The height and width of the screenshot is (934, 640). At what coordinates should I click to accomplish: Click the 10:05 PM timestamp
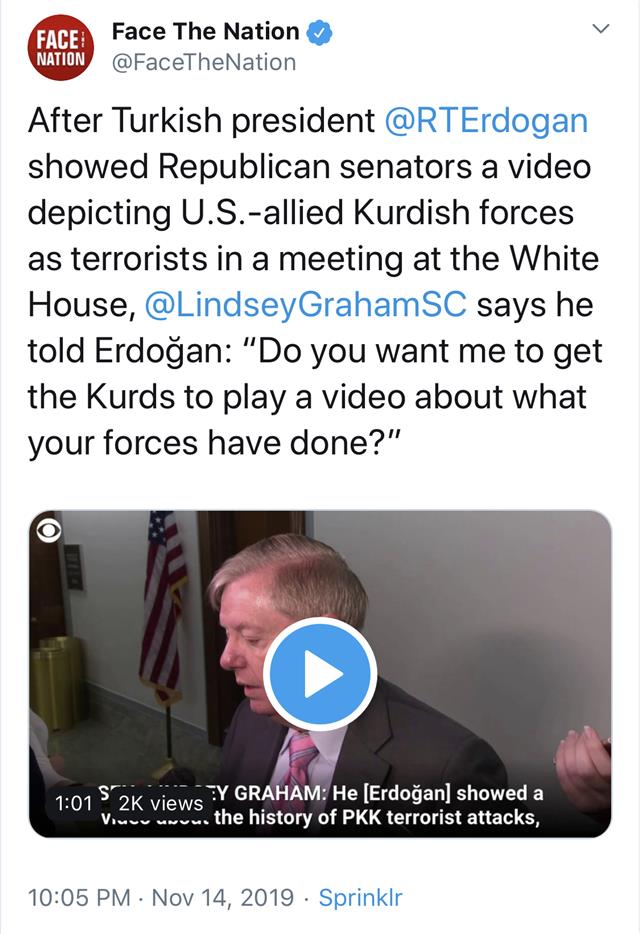click(x=79, y=897)
